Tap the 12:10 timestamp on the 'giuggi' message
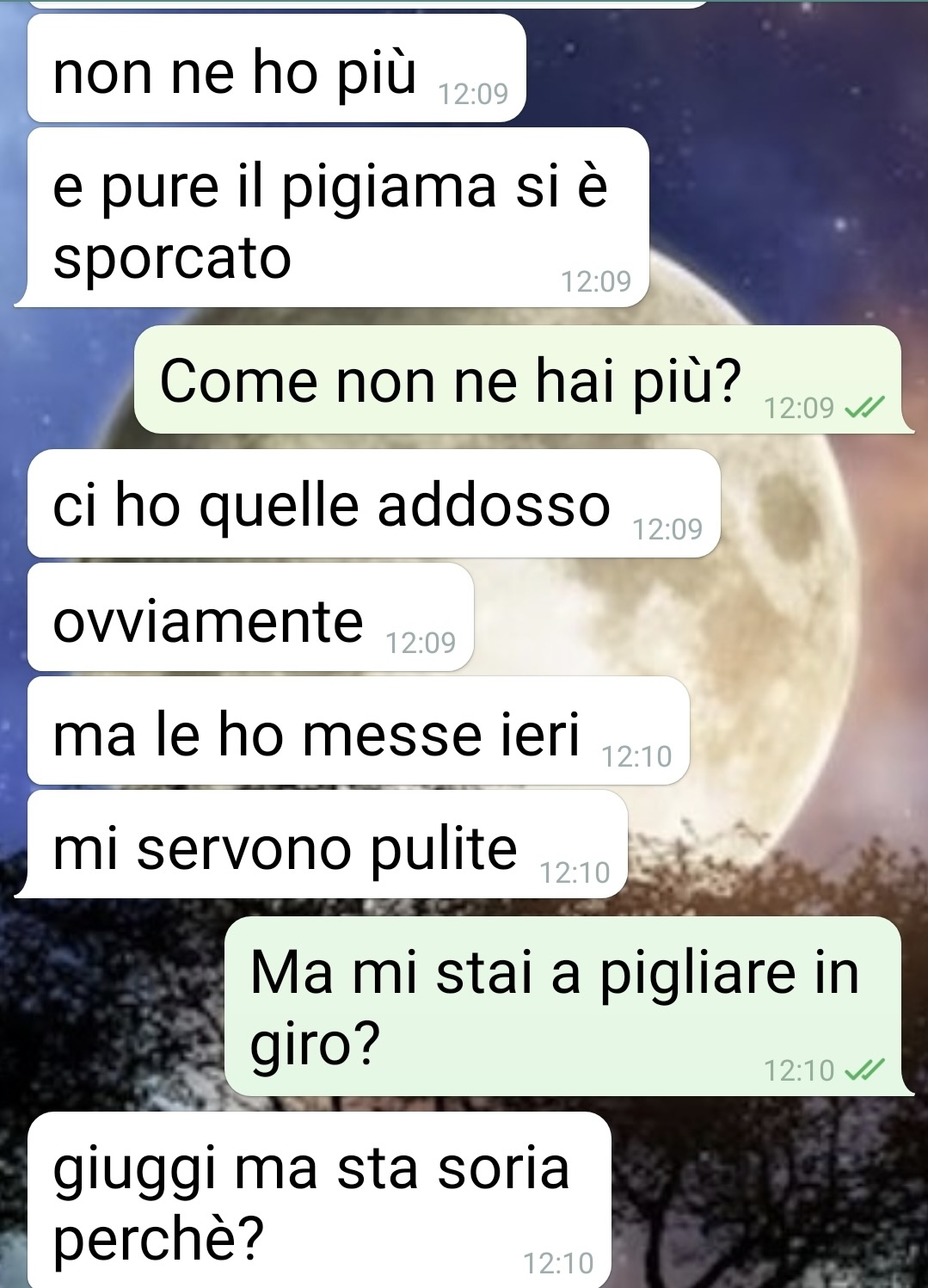Viewport: 928px width, 1288px height. (x=558, y=1263)
